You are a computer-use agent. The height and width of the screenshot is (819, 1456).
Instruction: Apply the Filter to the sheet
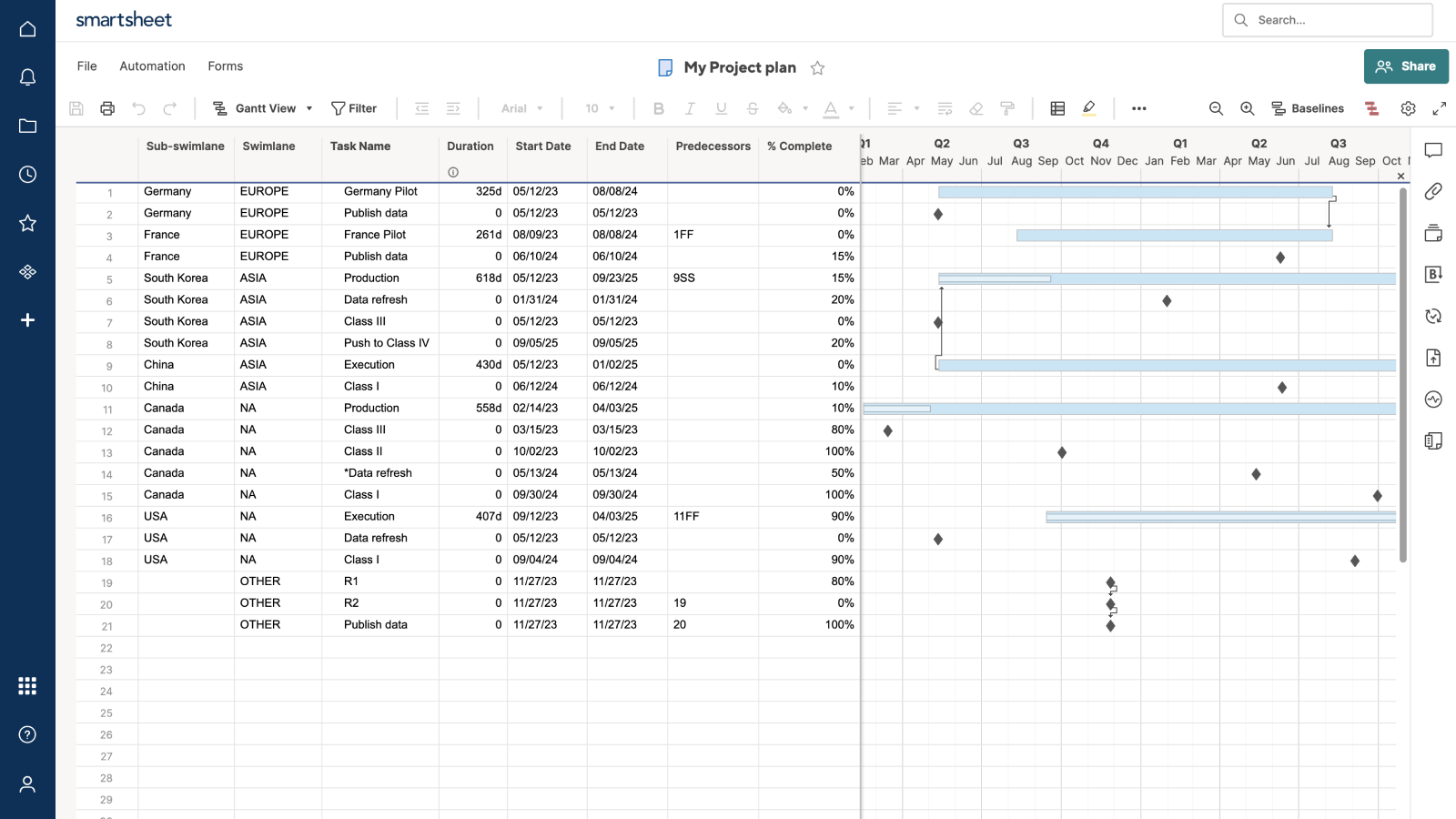coord(356,108)
